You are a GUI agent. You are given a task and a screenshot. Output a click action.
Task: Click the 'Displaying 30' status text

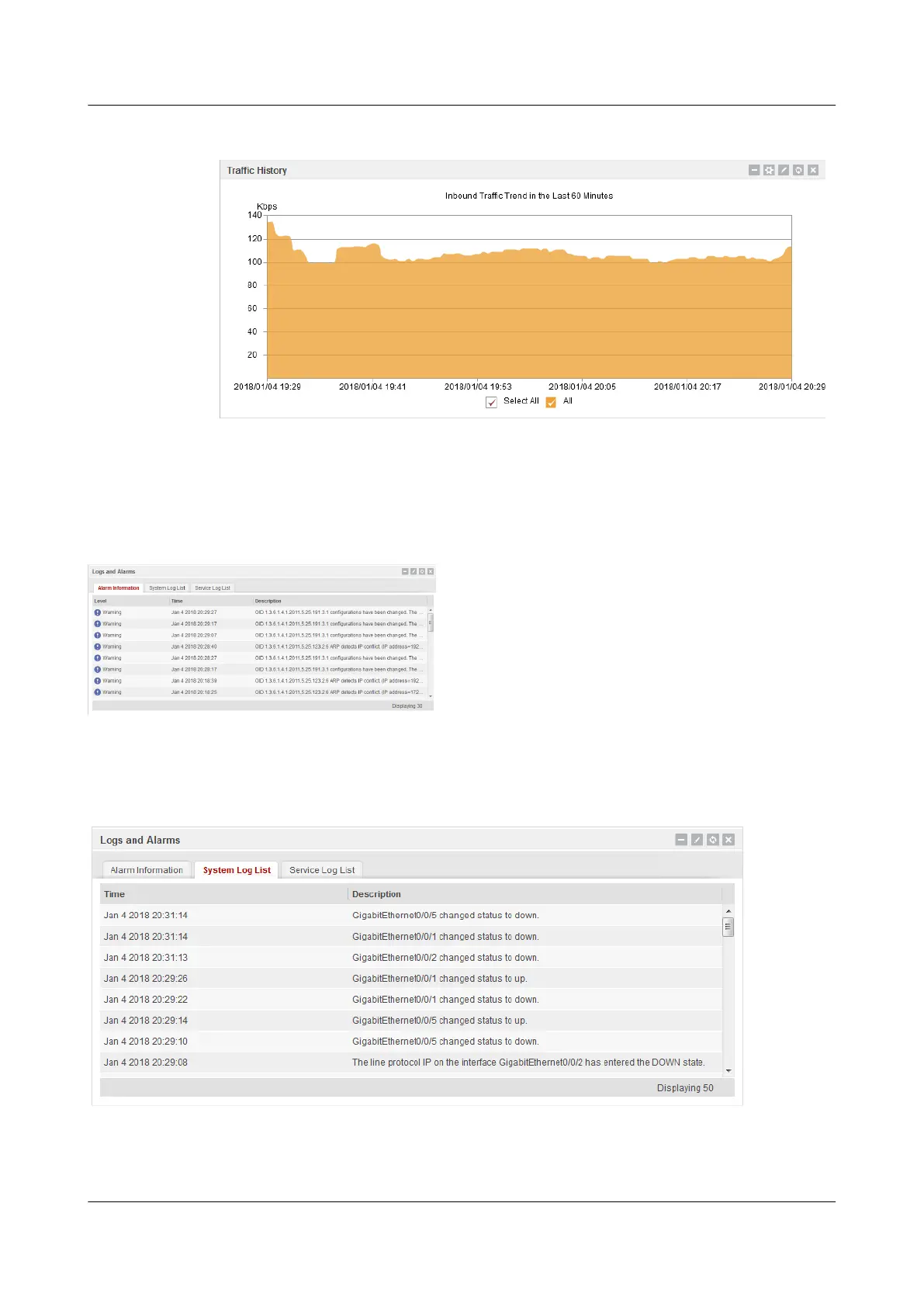(407, 706)
